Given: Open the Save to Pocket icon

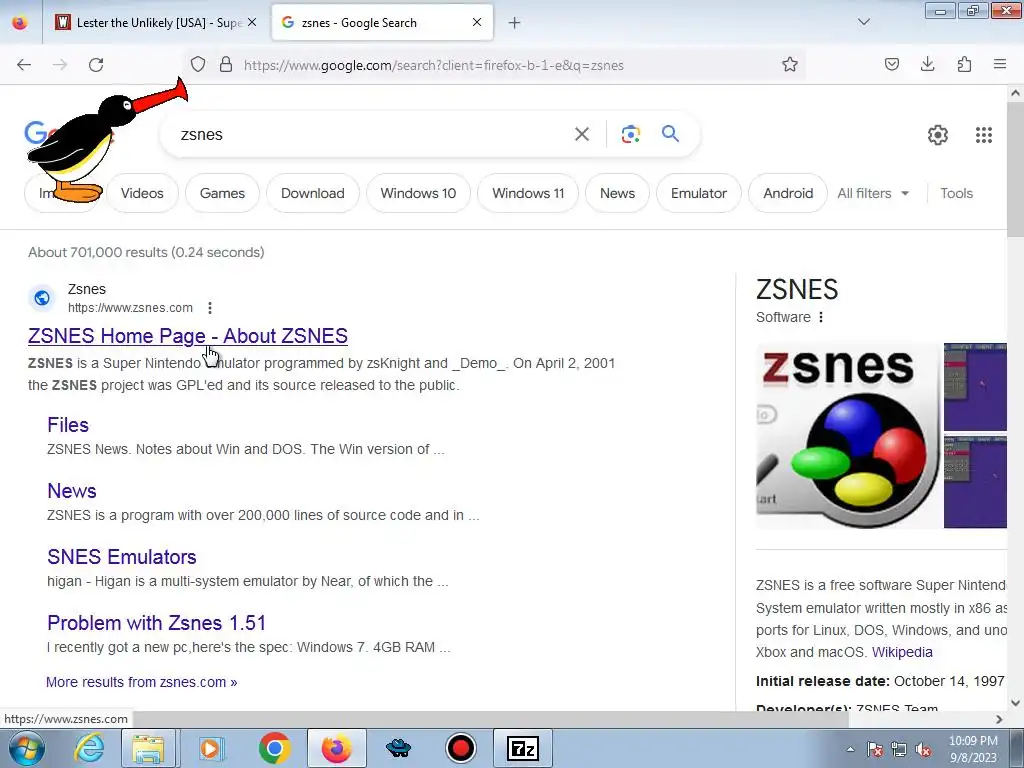Looking at the screenshot, I should pos(892,64).
